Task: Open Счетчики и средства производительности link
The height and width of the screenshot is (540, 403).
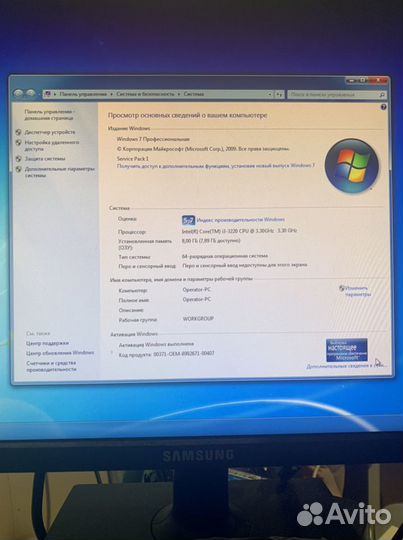Action: coord(51,366)
